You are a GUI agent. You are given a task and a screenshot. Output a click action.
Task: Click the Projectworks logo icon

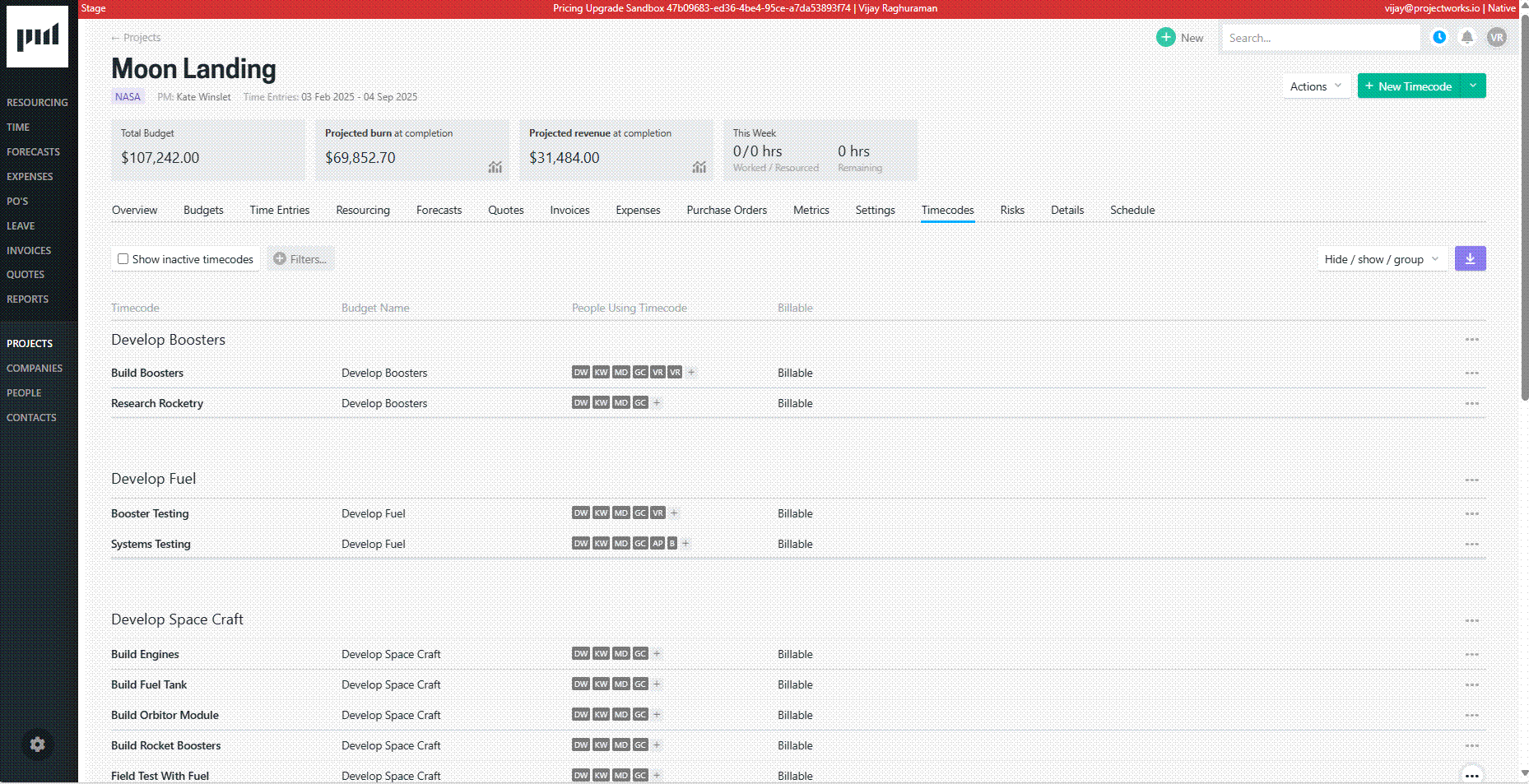click(x=37, y=37)
